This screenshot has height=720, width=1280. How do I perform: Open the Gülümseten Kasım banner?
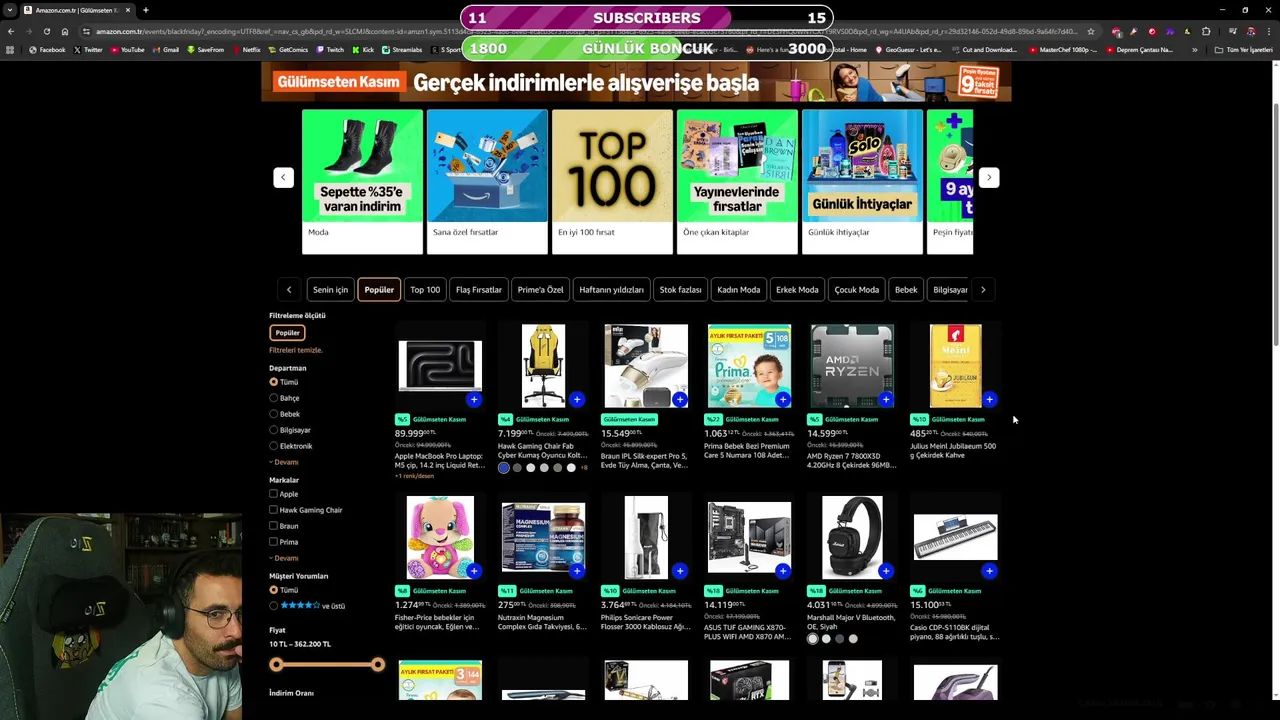click(x=636, y=82)
